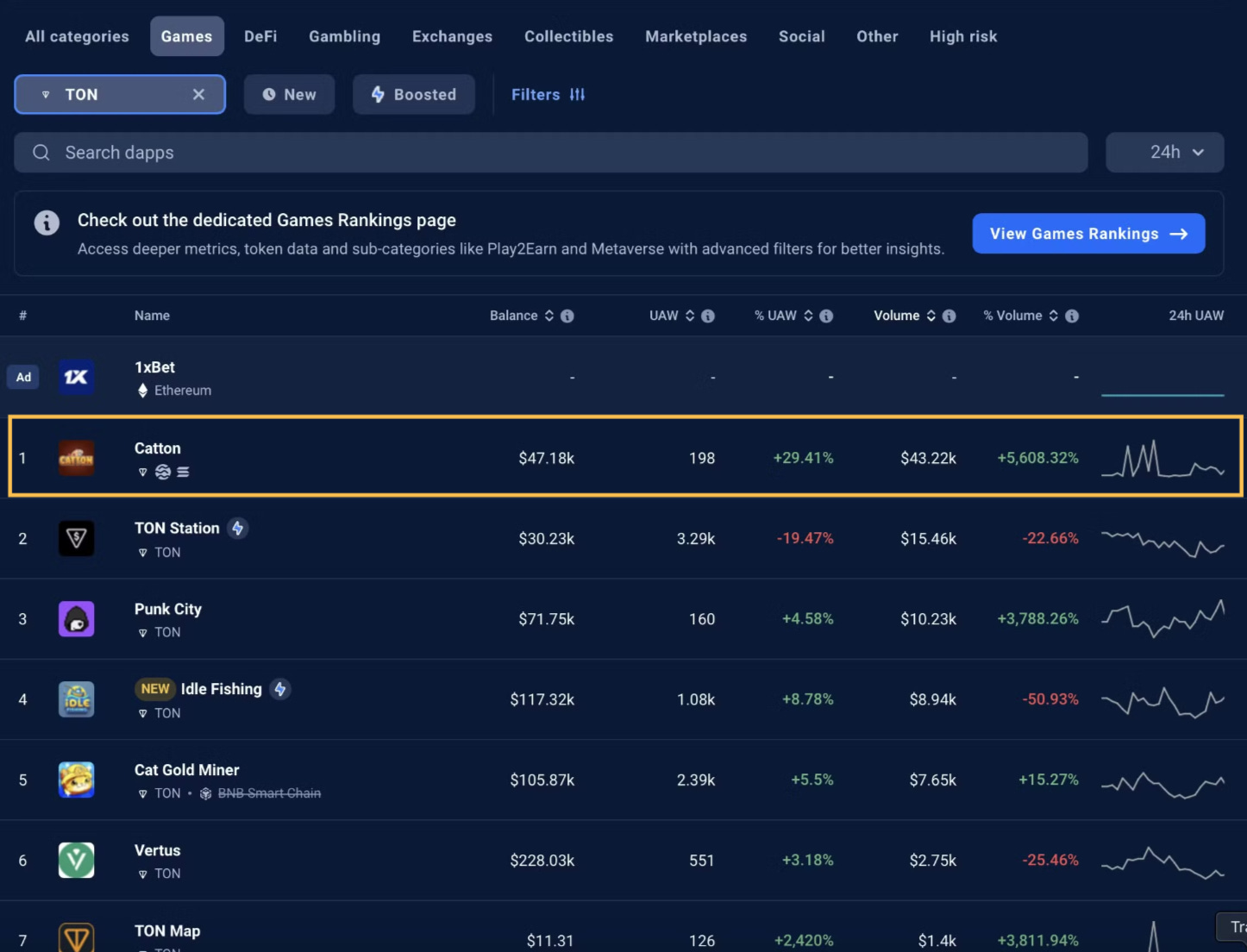Click the Filters sliders icon
The height and width of the screenshot is (952, 1247).
tap(577, 95)
